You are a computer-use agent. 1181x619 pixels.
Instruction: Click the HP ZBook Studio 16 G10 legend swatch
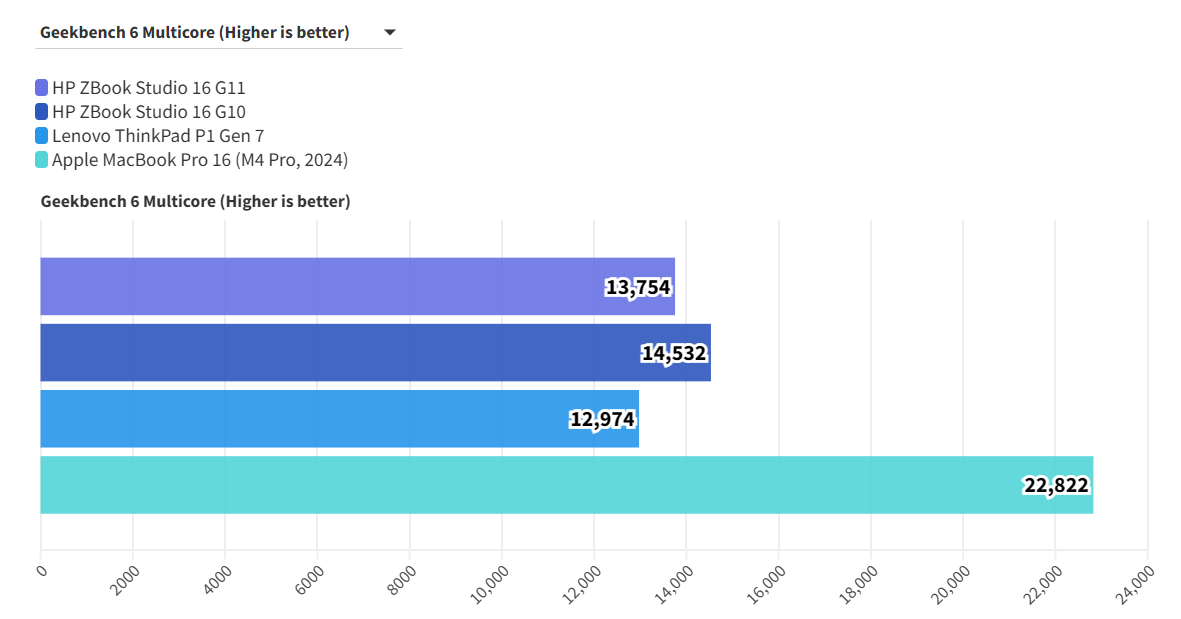(x=41, y=112)
